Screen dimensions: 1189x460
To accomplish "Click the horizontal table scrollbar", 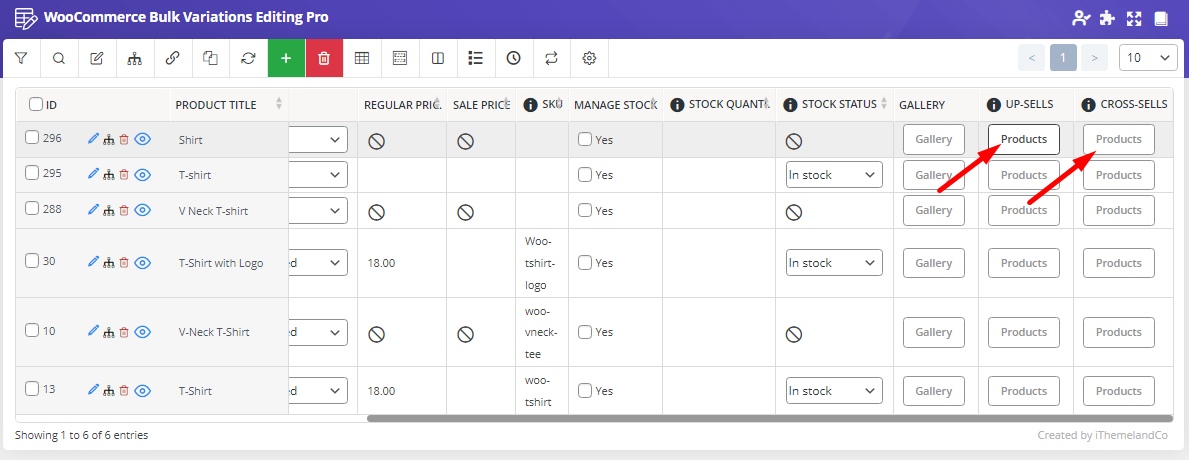I will coord(770,418).
